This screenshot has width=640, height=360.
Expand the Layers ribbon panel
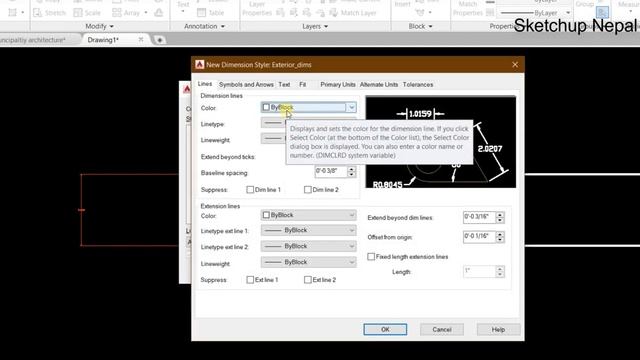tap(315, 26)
